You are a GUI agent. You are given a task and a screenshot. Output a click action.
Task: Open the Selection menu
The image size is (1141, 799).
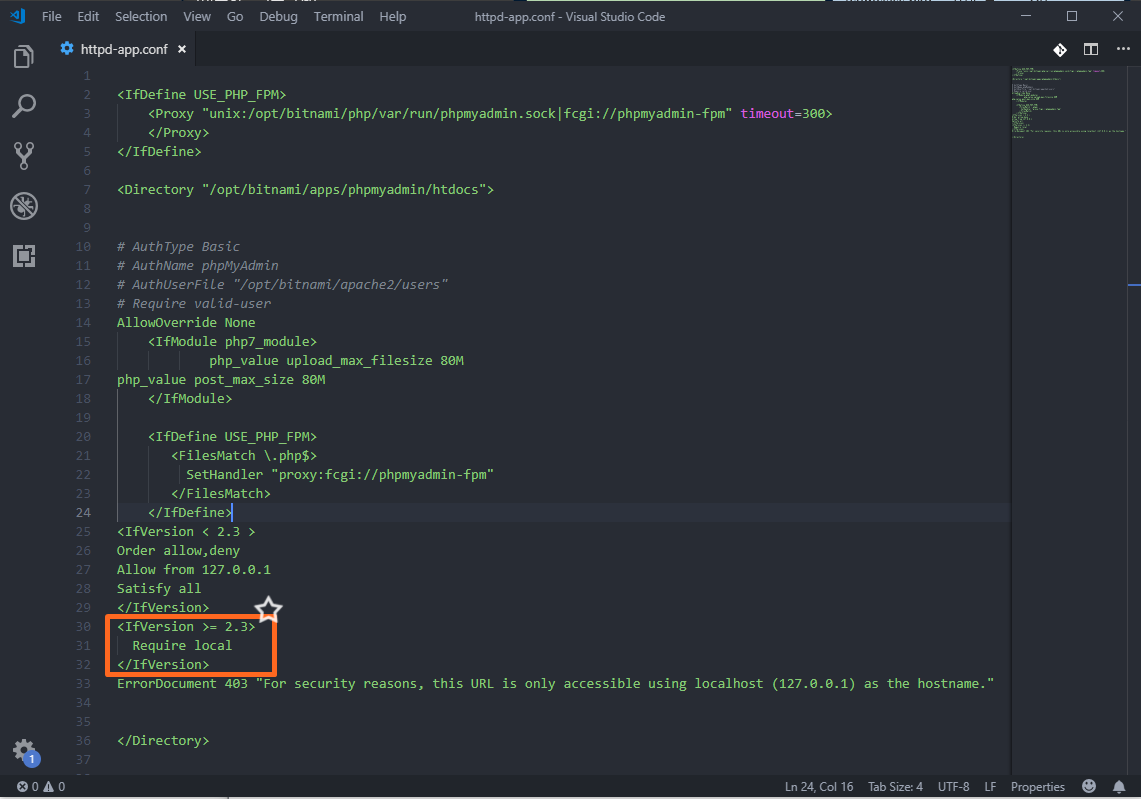pos(140,16)
